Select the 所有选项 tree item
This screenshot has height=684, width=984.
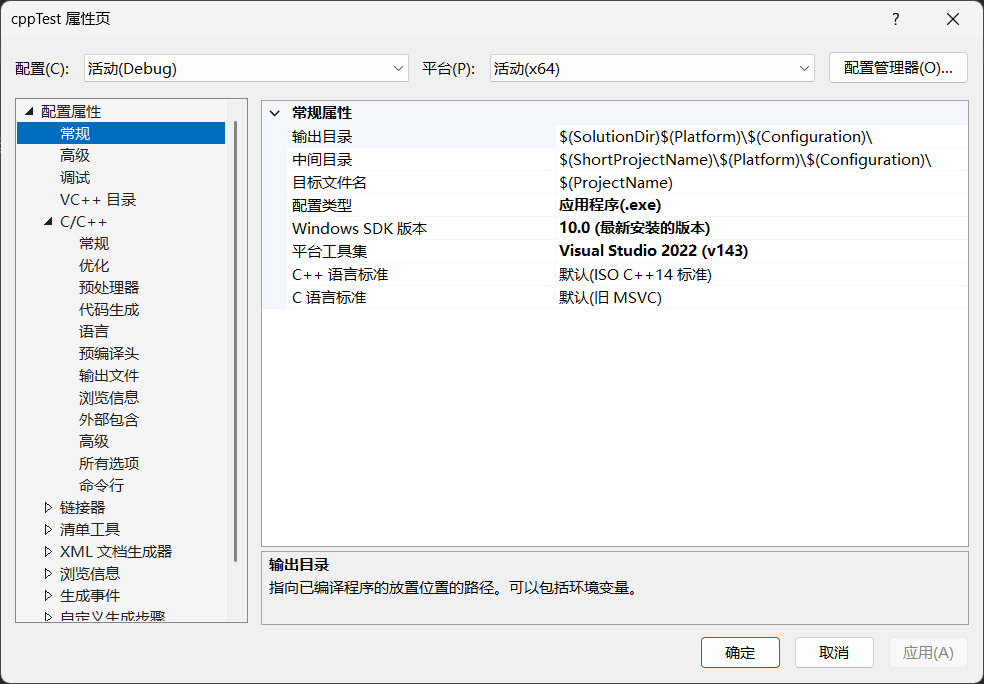pos(109,463)
